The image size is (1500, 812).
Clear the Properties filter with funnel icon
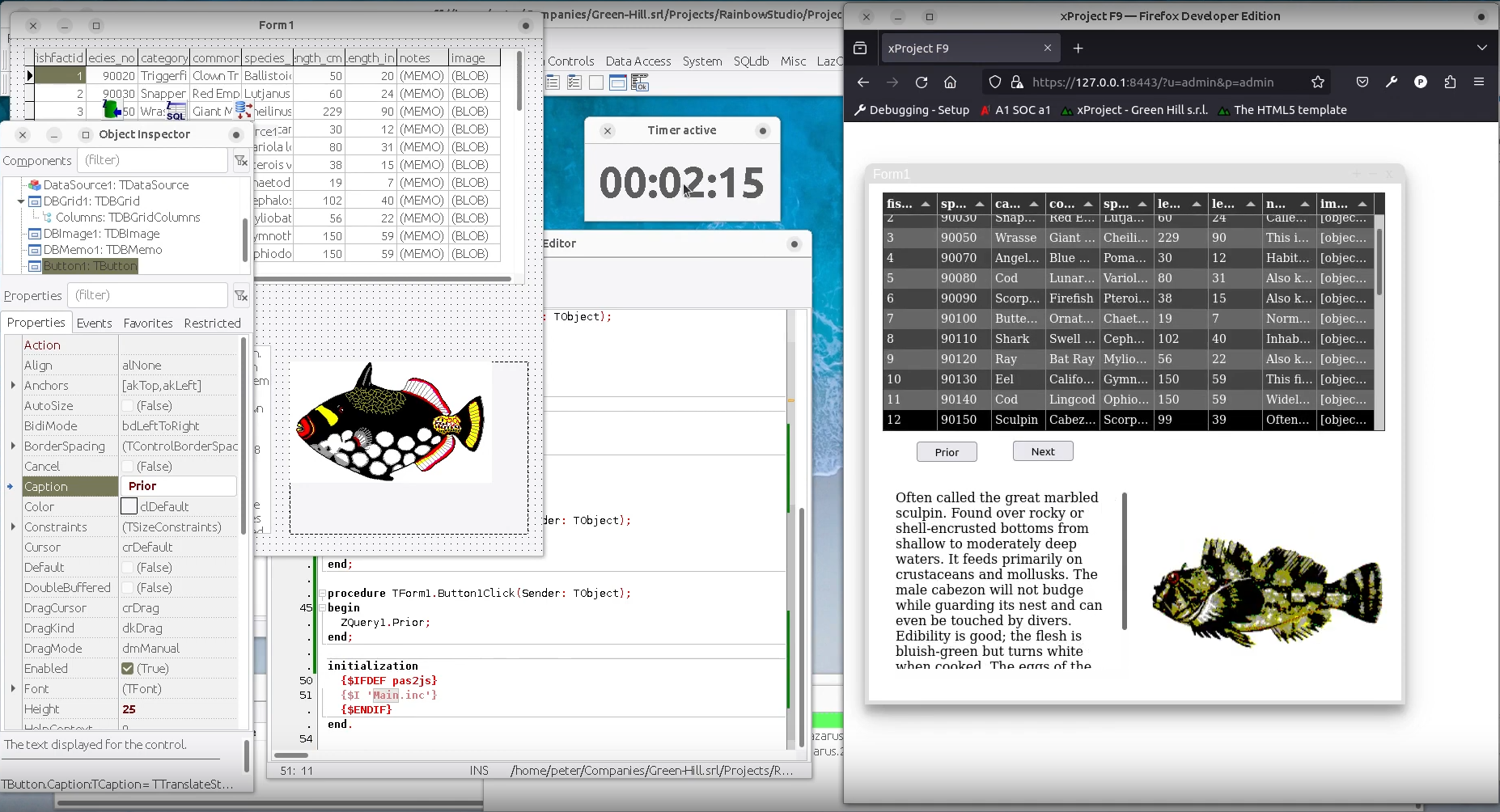point(240,296)
